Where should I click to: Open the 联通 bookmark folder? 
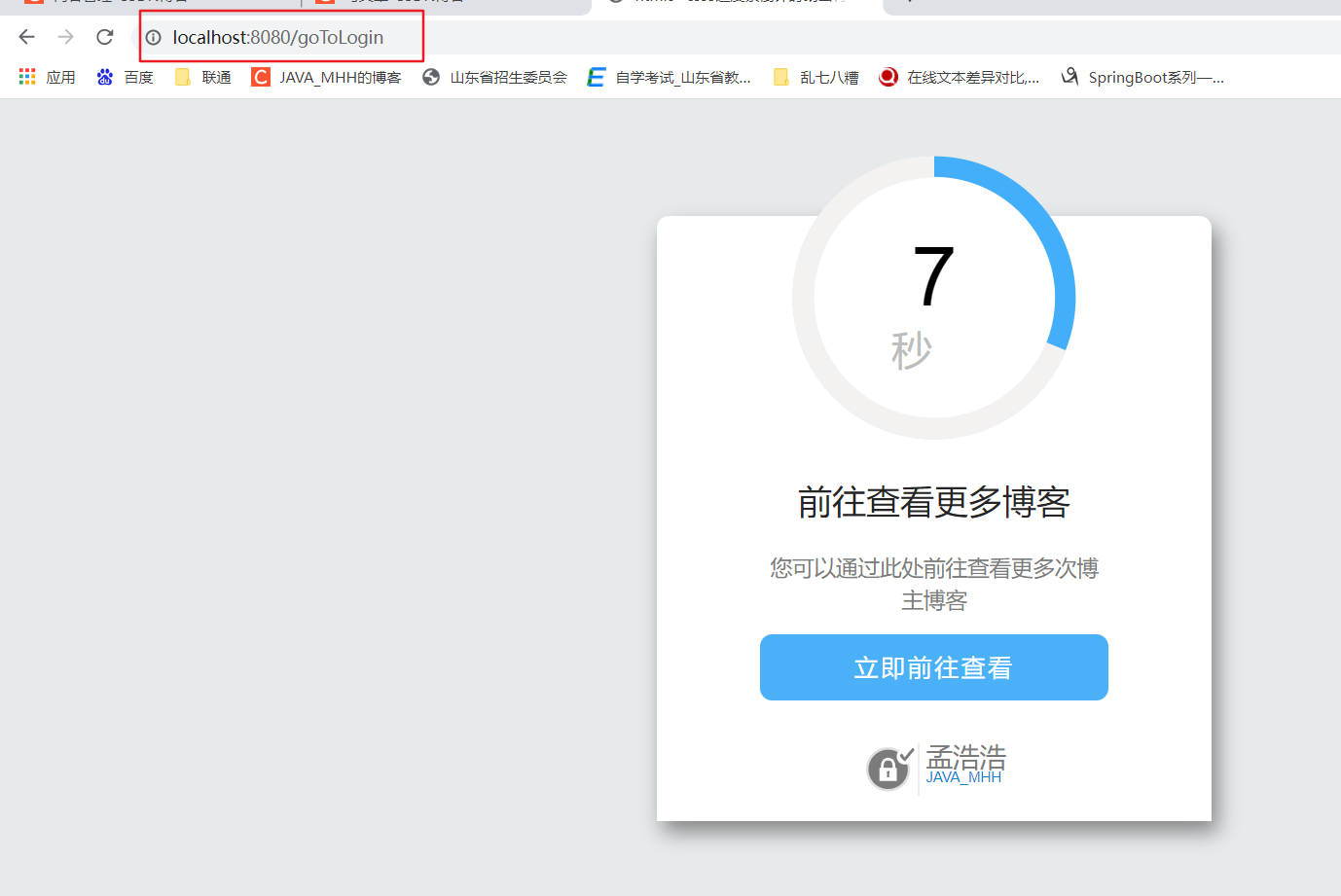point(201,76)
